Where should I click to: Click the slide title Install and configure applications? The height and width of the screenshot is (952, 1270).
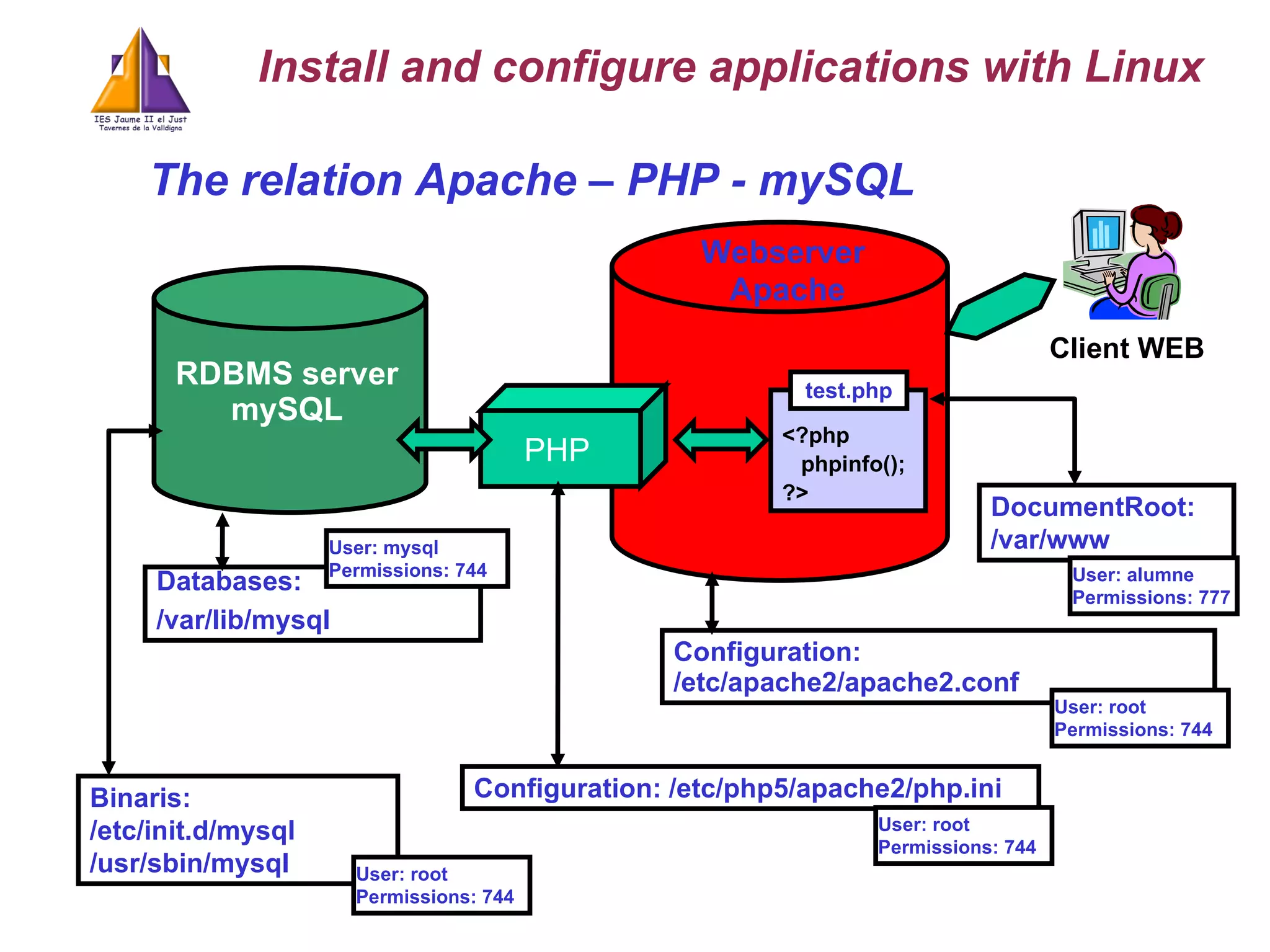click(730, 66)
